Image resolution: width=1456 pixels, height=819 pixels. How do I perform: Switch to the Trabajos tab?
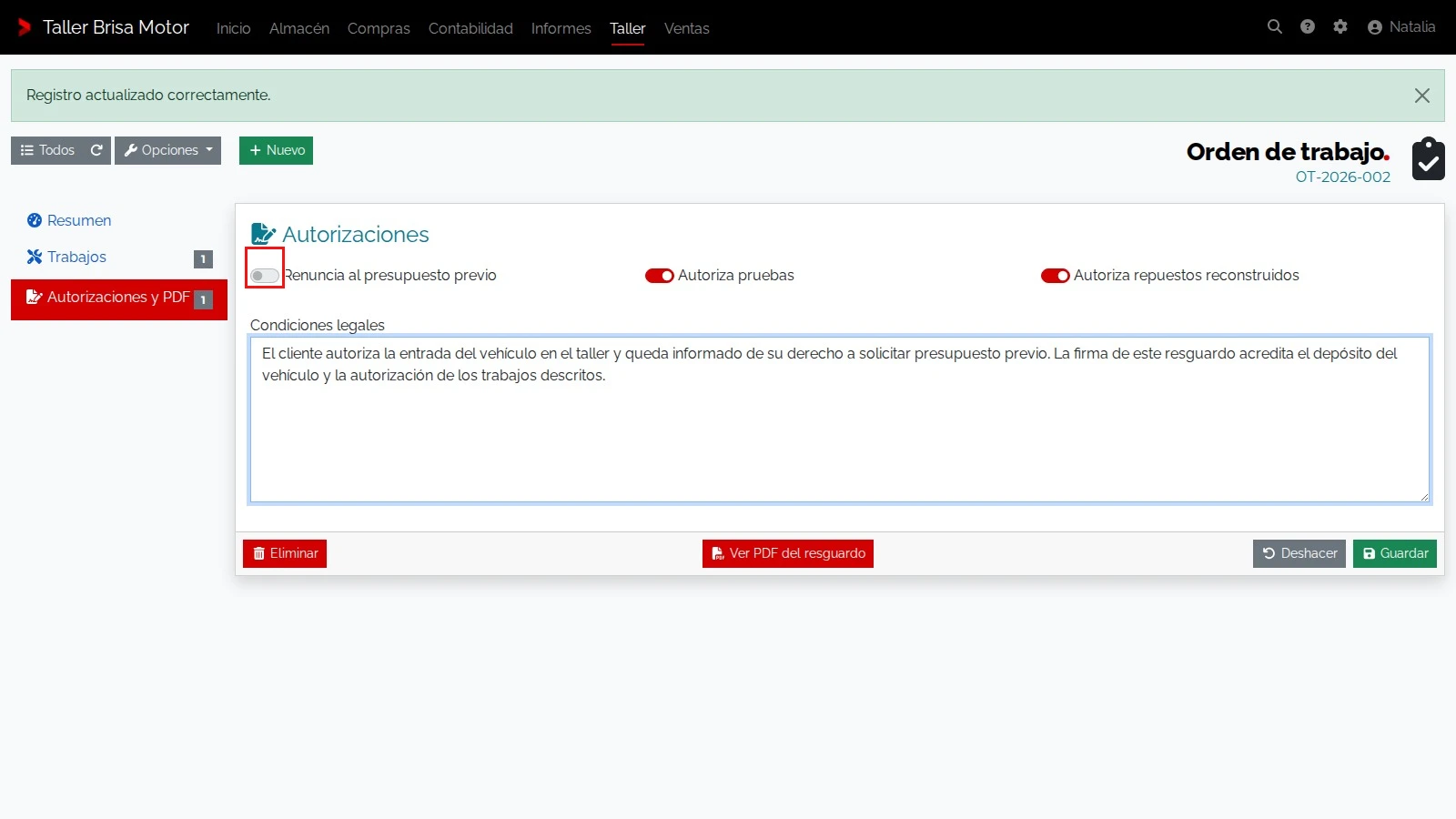coord(119,258)
